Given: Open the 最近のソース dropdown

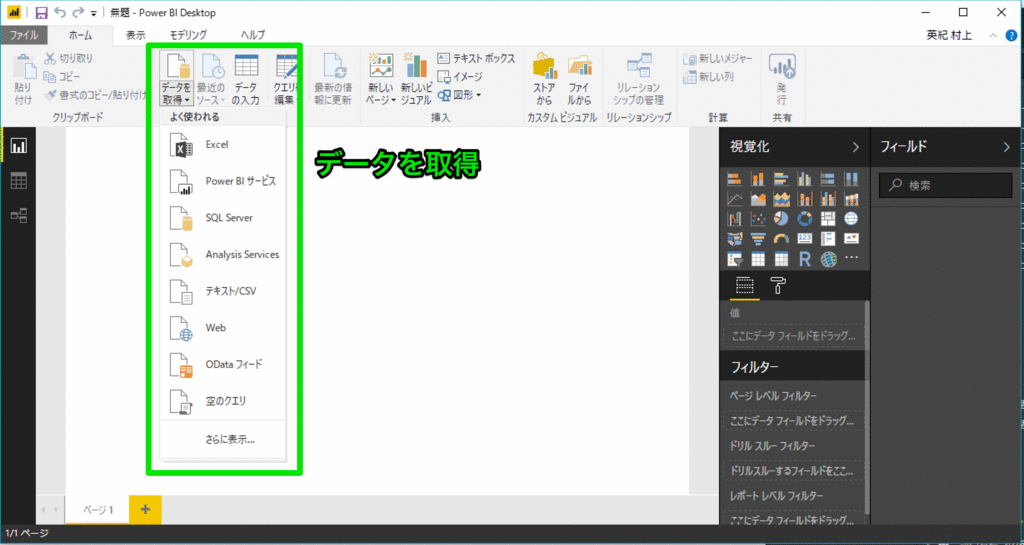Looking at the screenshot, I should click(212, 79).
